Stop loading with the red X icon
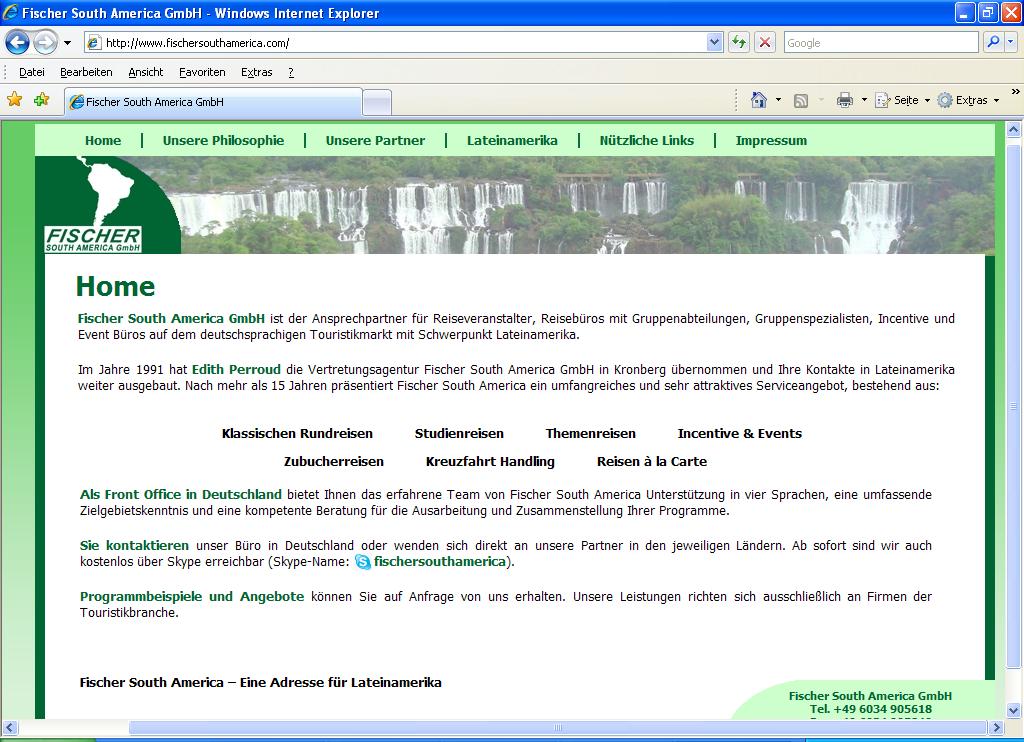 pos(765,42)
